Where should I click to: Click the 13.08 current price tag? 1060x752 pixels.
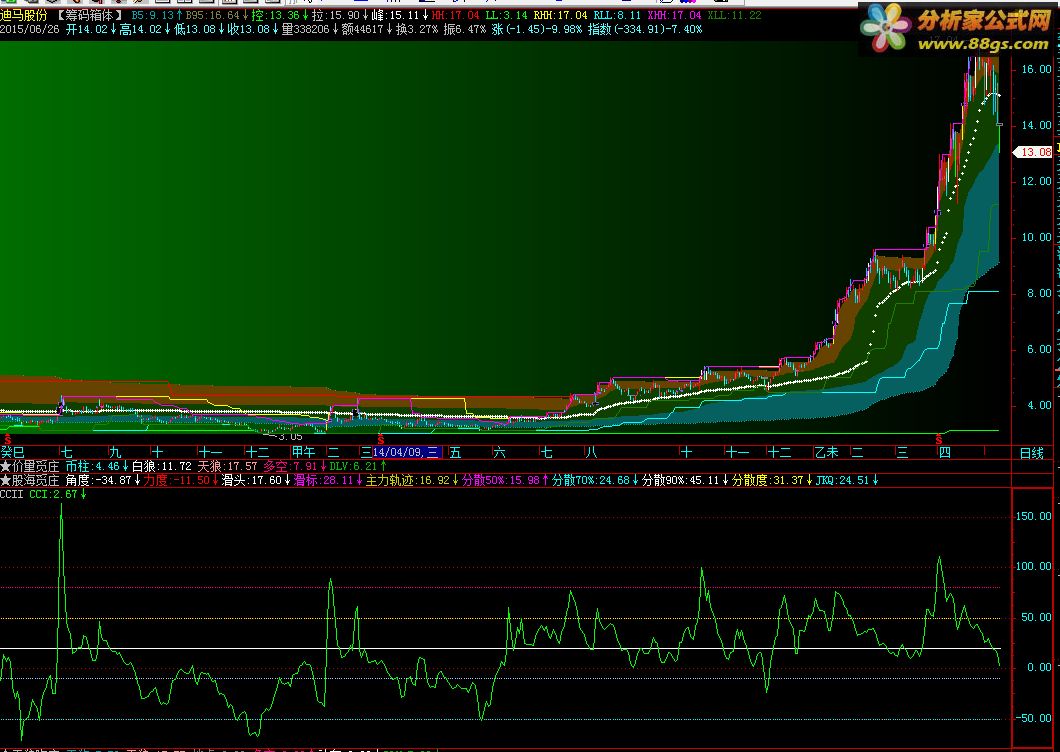(1034, 152)
